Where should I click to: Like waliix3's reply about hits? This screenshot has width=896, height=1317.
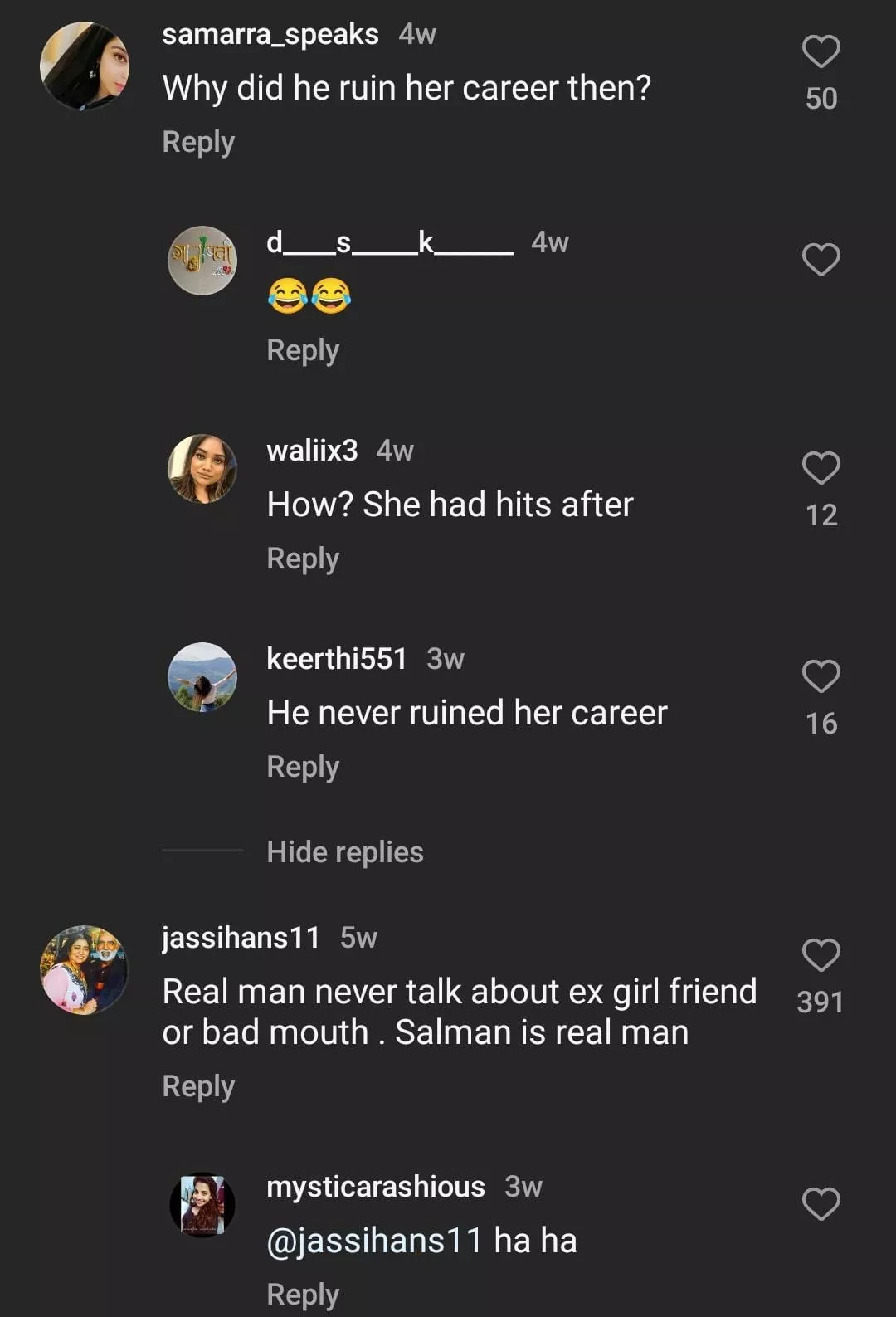tap(821, 468)
